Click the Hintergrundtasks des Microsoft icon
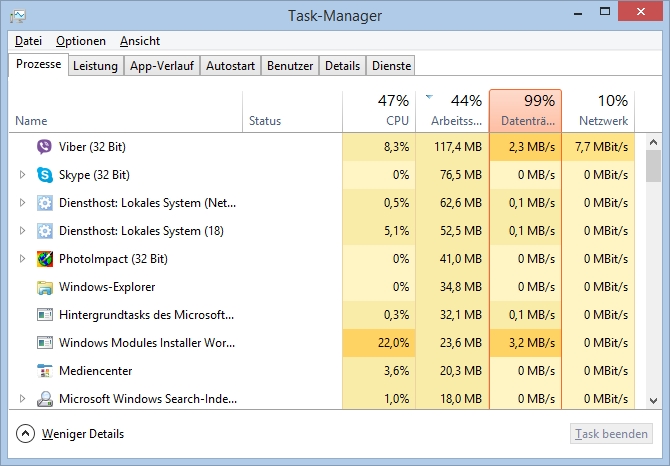 point(44,315)
